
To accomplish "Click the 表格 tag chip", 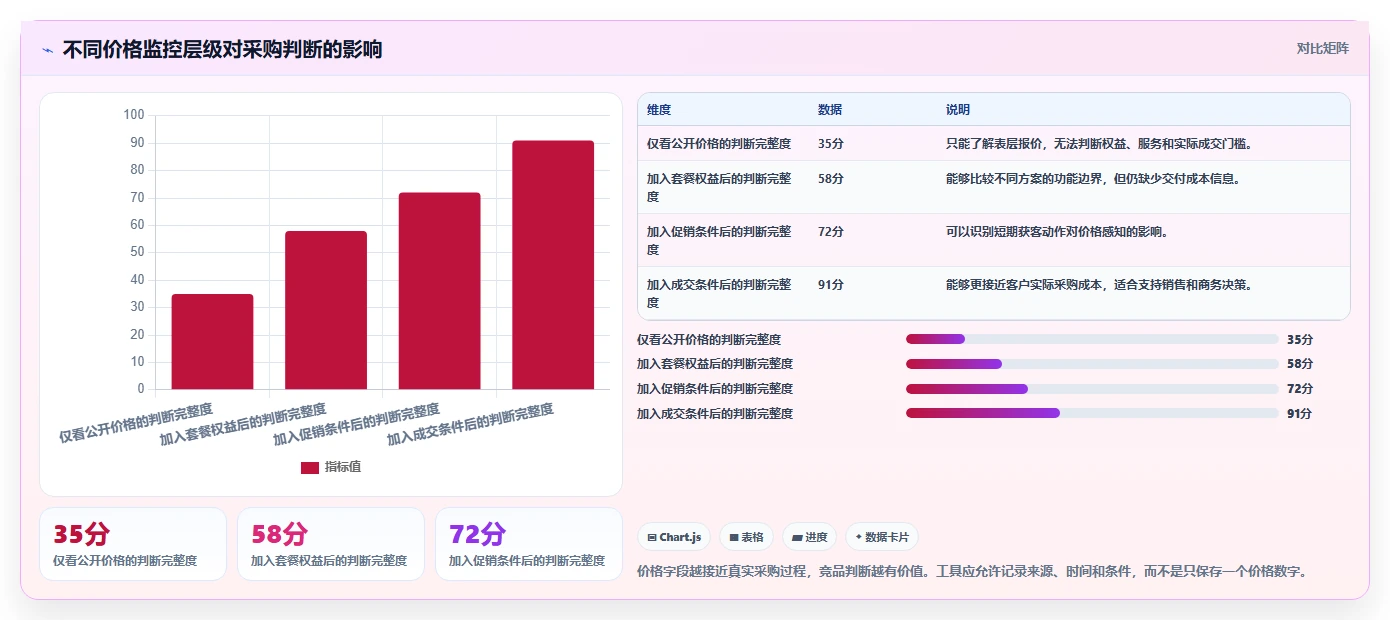I will [x=746, y=537].
